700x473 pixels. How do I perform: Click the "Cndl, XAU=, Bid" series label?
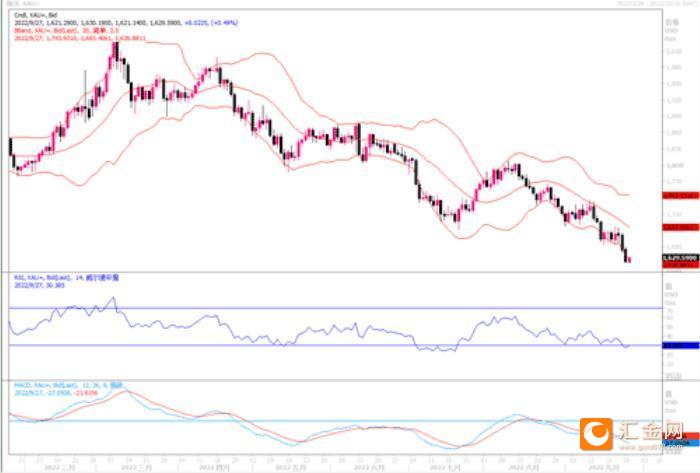pyautogui.click(x=35, y=15)
